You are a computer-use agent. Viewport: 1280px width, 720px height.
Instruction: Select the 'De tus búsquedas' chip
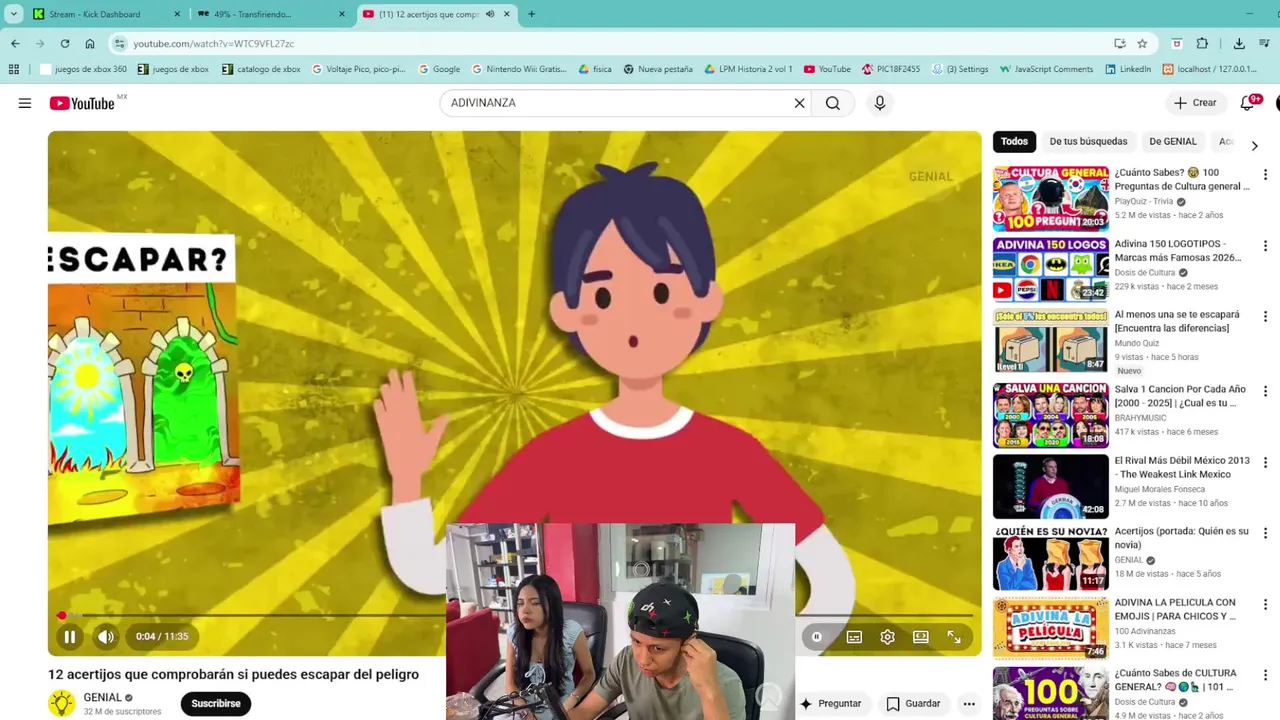point(1088,142)
